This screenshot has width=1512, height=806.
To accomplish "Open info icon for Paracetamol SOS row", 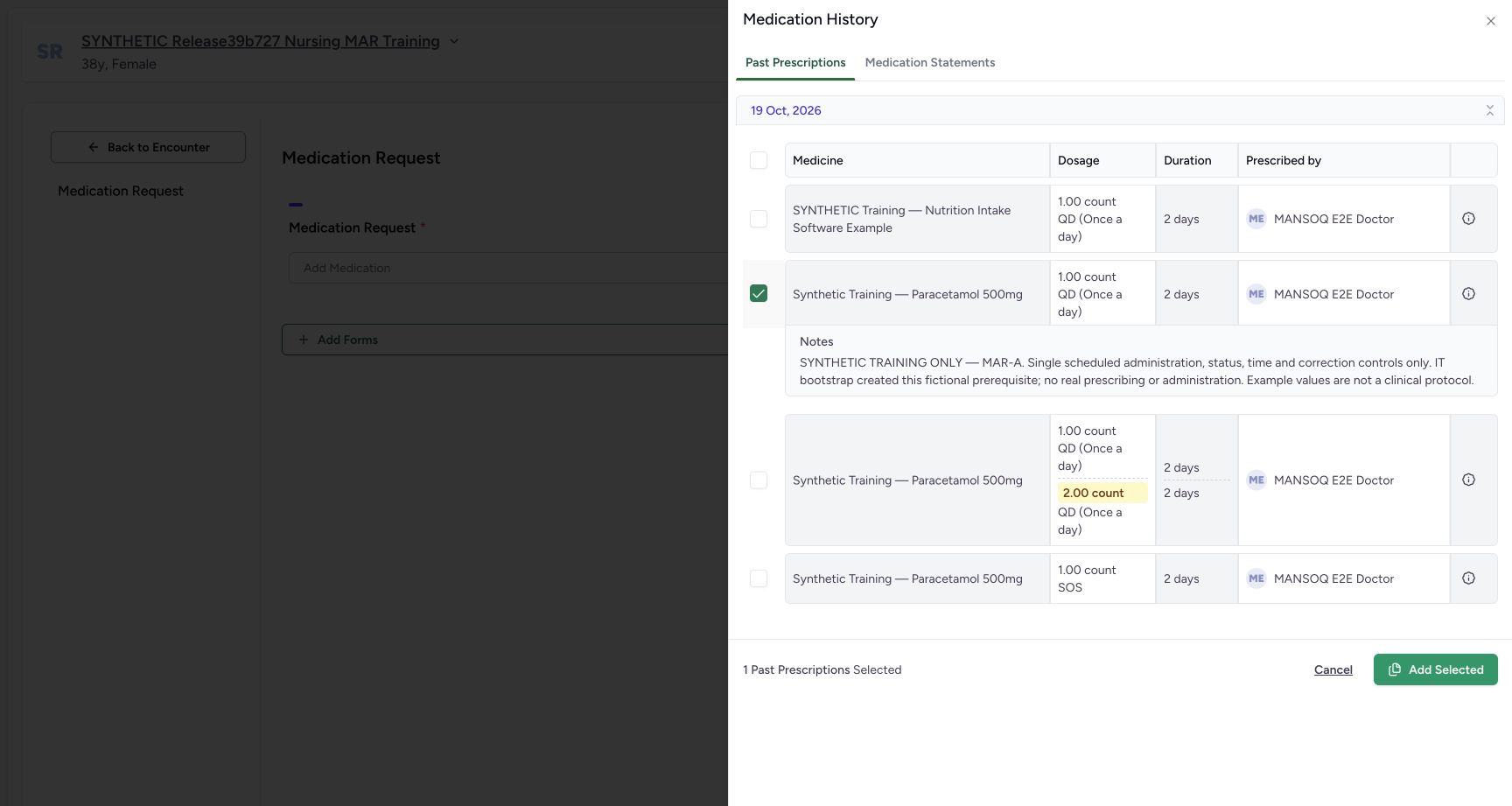I will click(1468, 578).
